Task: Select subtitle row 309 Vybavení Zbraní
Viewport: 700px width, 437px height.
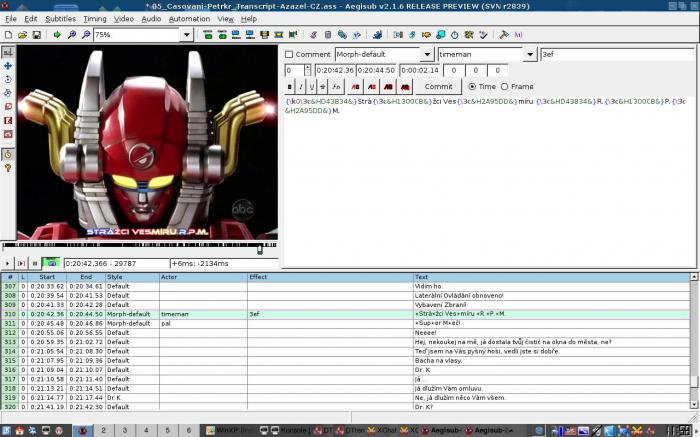Action: click(346, 305)
